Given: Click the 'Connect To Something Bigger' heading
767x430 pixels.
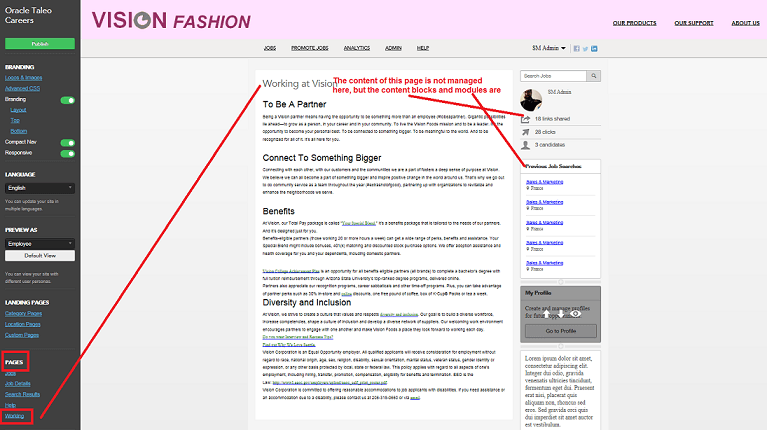Looking at the screenshot, I should (322, 158).
